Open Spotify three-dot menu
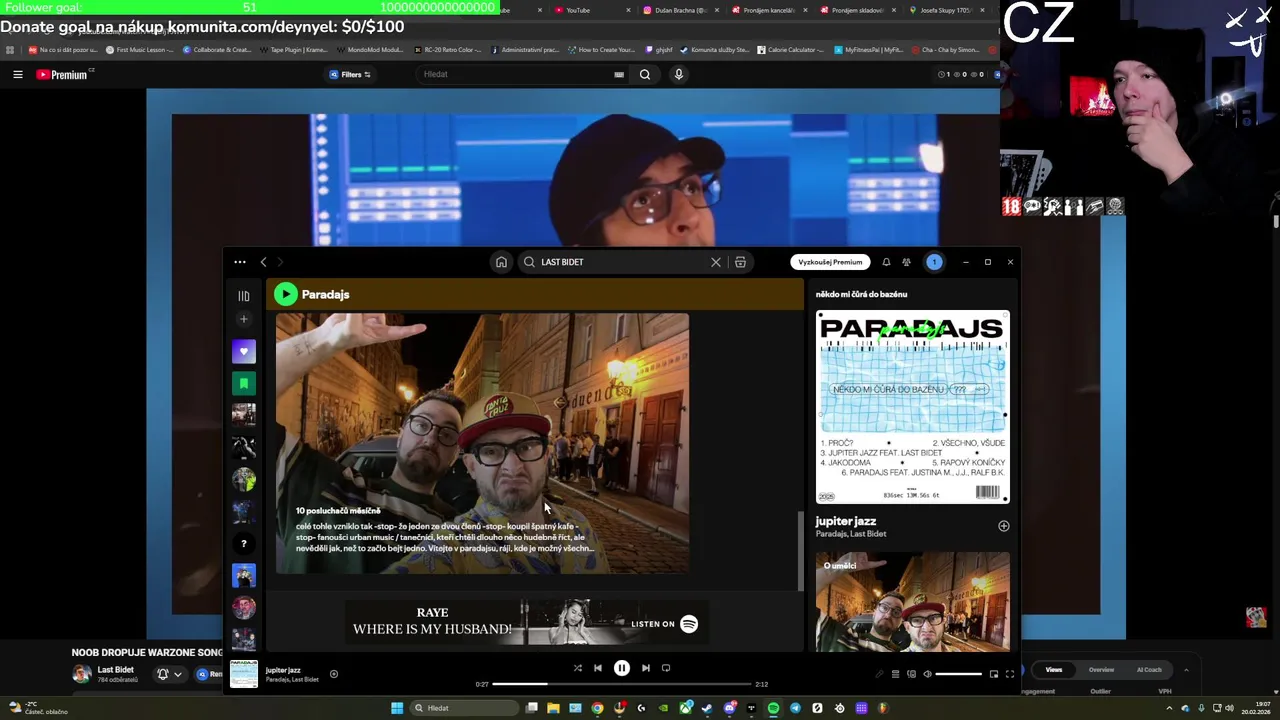 click(240, 262)
